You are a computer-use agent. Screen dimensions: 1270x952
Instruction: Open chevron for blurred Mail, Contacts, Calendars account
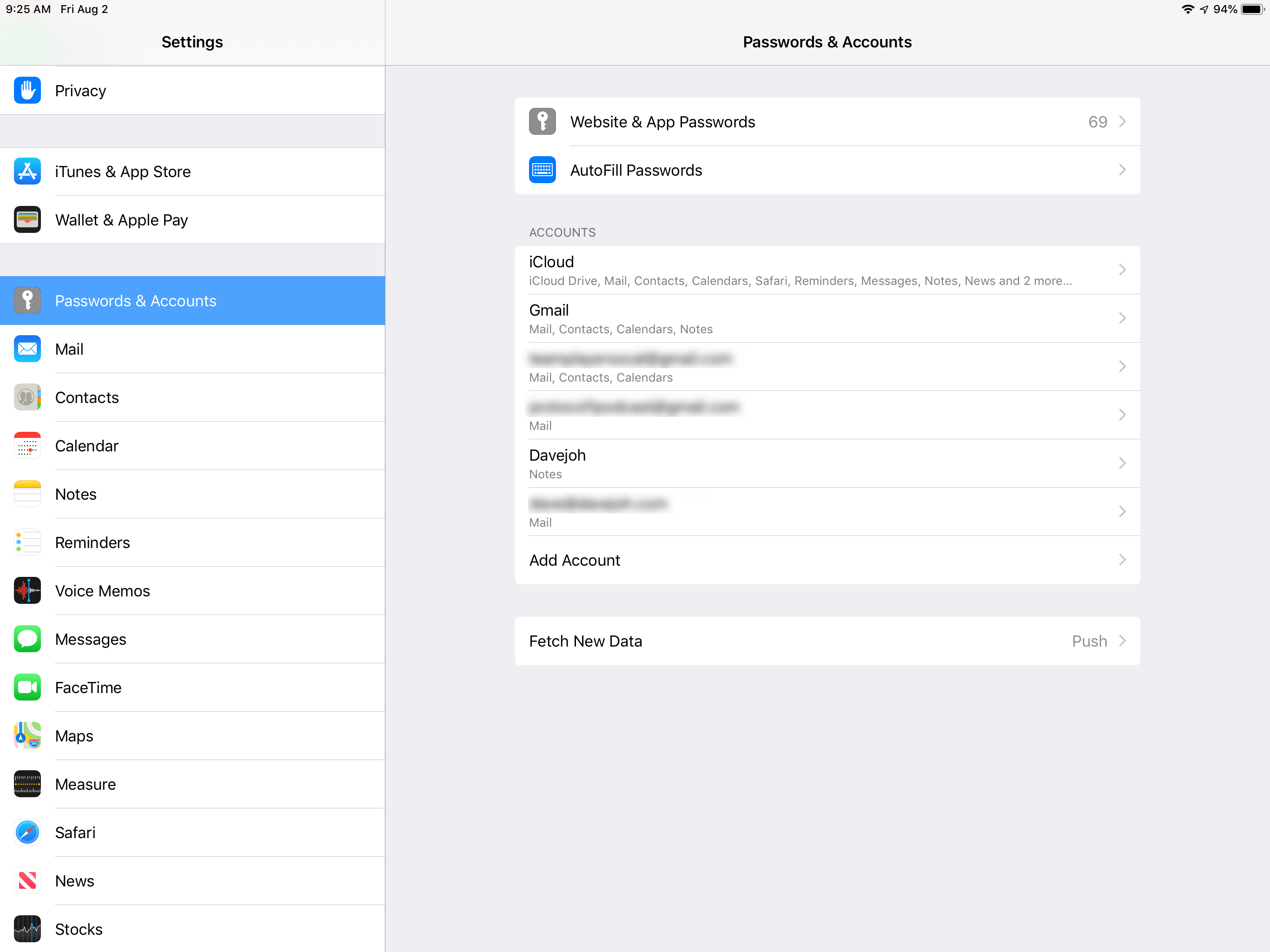coord(1123,366)
